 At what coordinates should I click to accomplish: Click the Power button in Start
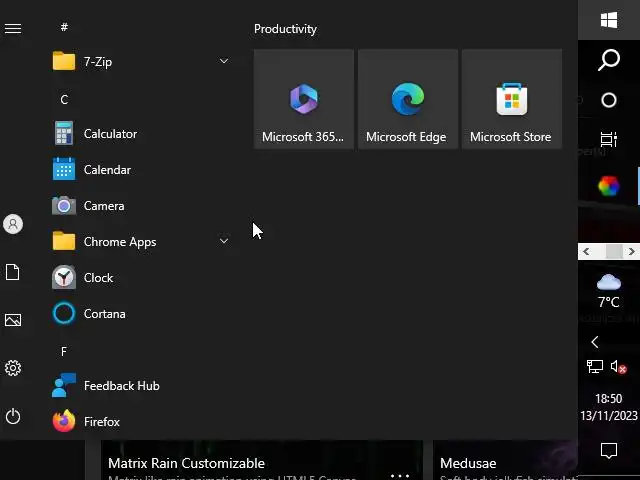[x=13, y=416]
